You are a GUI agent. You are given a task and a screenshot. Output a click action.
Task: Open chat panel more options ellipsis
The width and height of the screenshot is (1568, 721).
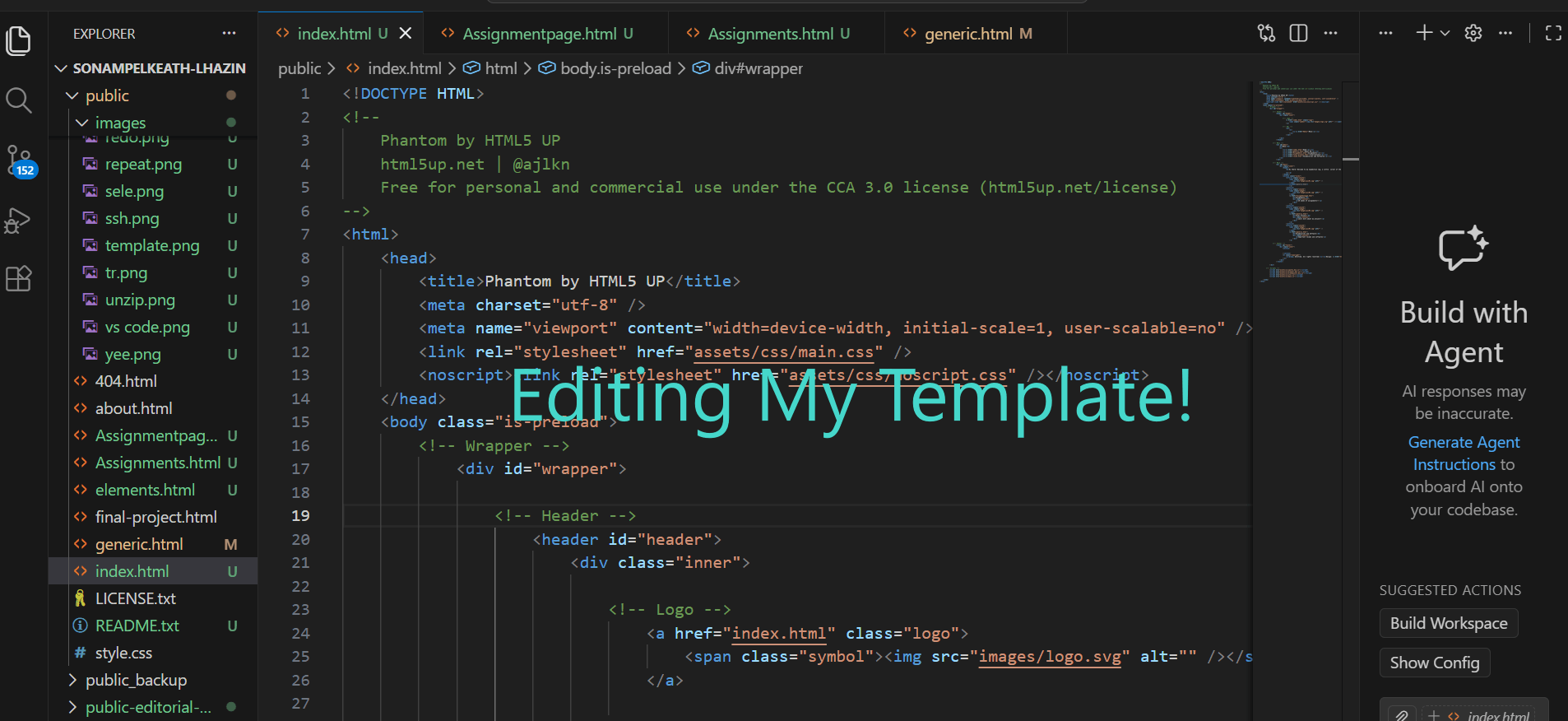click(x=1505, y=34)
